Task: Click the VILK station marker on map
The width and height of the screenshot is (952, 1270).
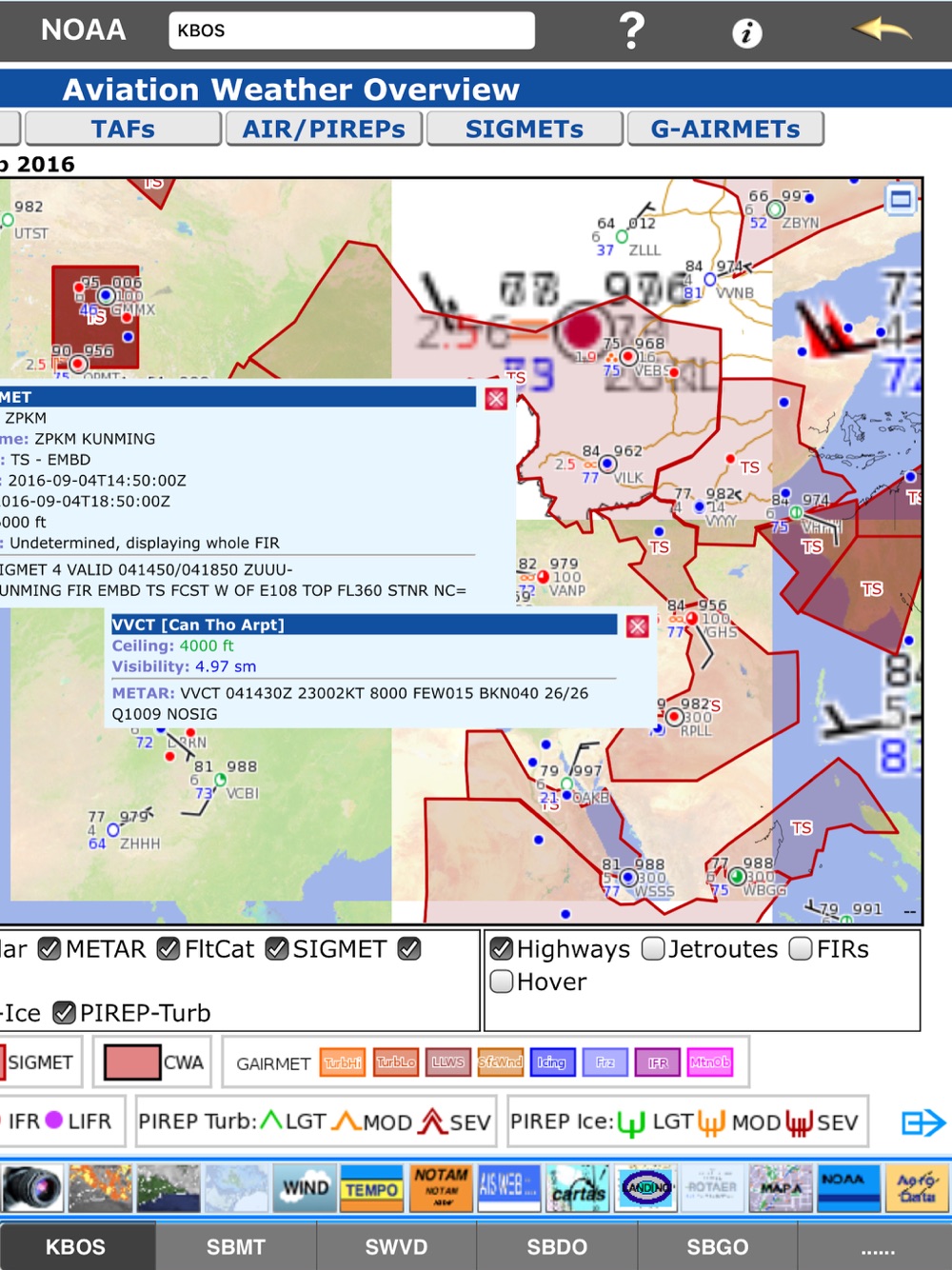Action: [607, 464]
